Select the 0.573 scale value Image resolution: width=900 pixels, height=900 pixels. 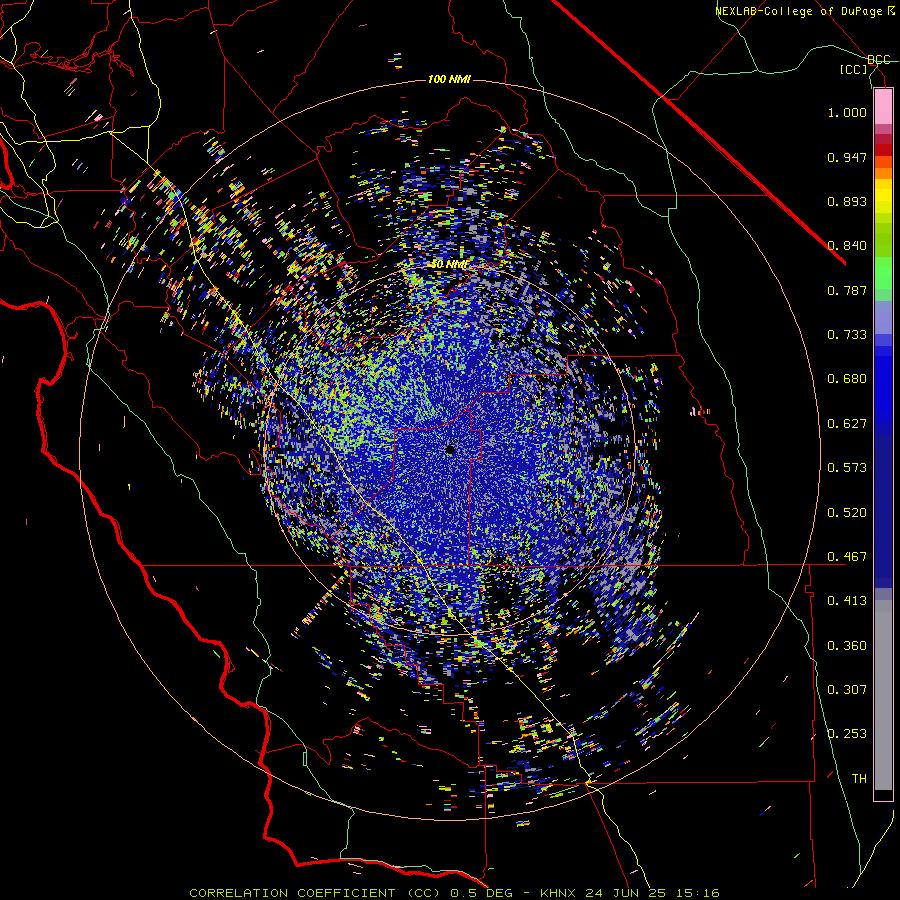pos(847,468)
